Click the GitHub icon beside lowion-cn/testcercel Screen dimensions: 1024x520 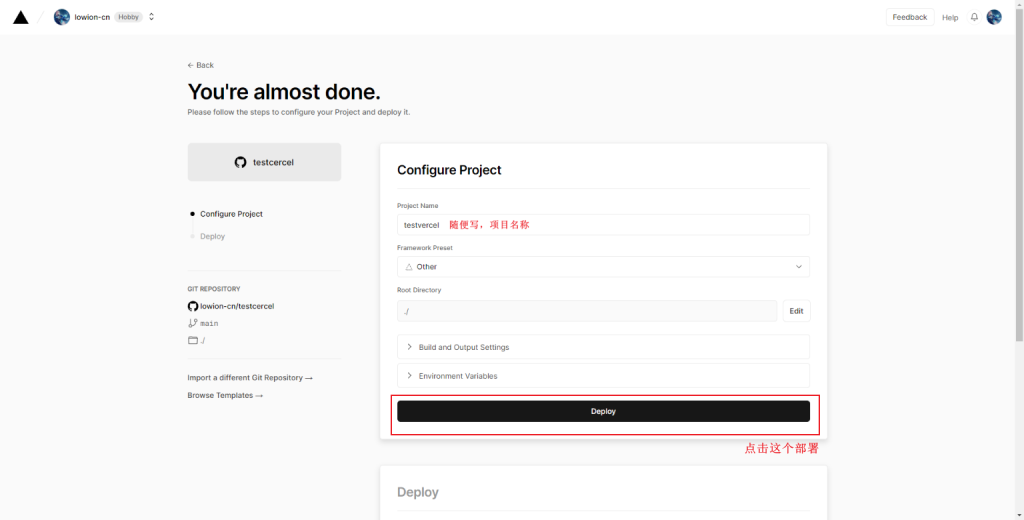click(x=193, y=306)
